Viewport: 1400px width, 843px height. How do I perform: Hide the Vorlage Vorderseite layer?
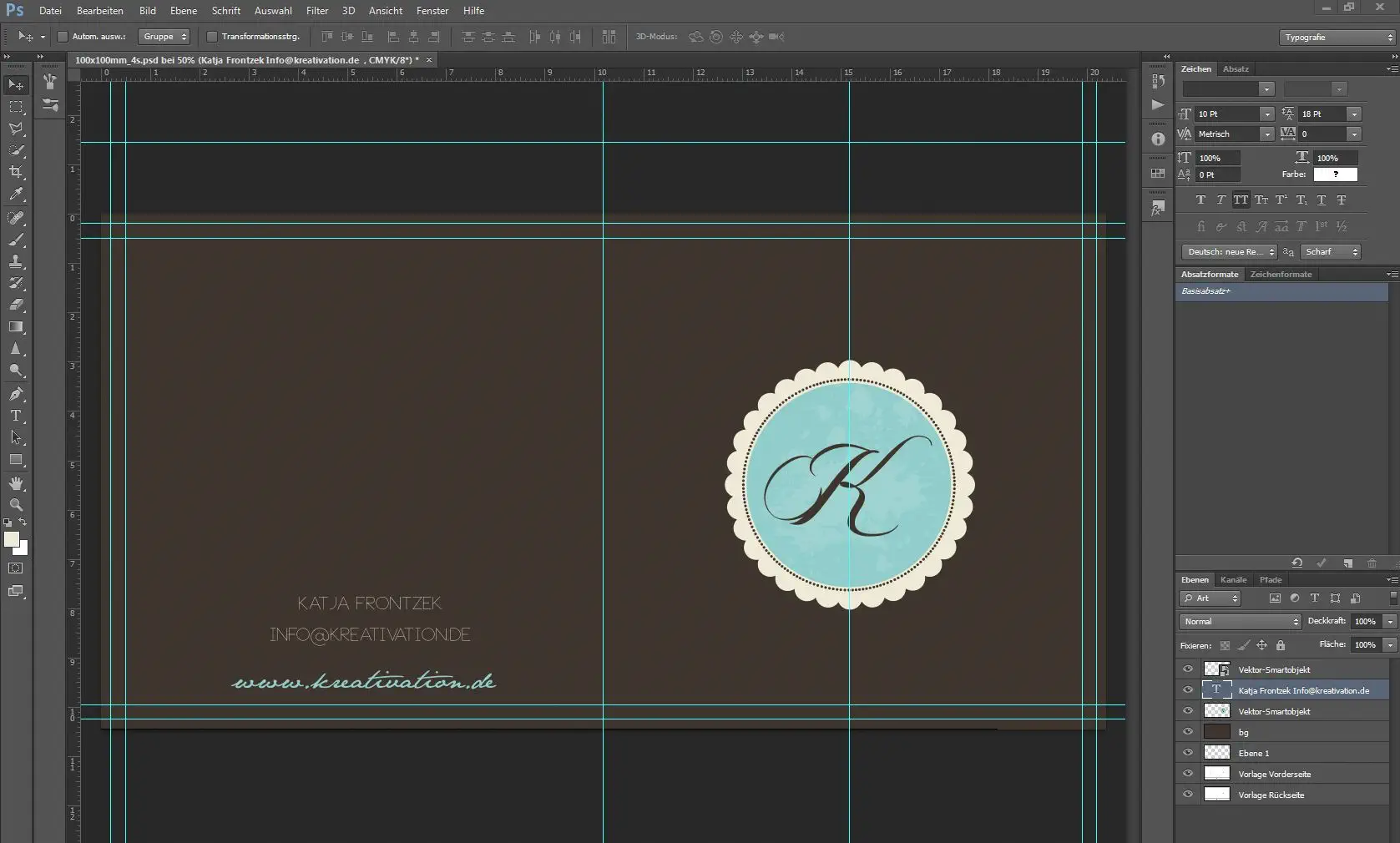point(1187,774)
